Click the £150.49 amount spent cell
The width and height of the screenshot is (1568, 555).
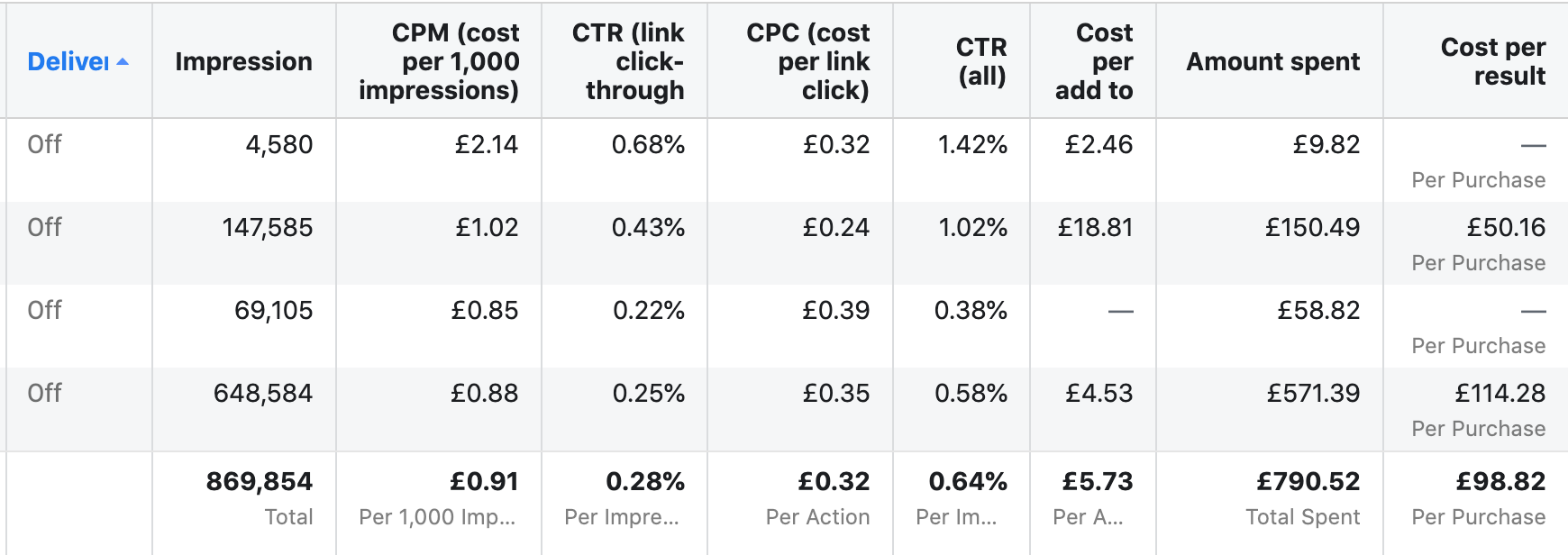click(x=1312, y=227)
